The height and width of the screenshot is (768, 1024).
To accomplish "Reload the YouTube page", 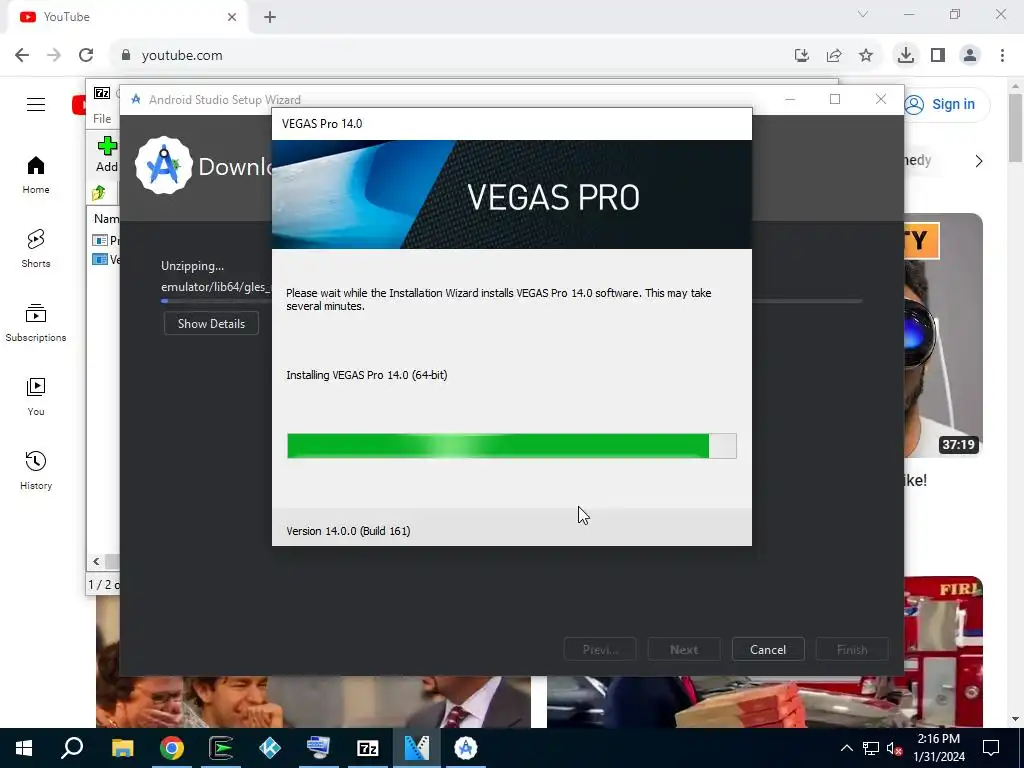I will coord(86,55).
